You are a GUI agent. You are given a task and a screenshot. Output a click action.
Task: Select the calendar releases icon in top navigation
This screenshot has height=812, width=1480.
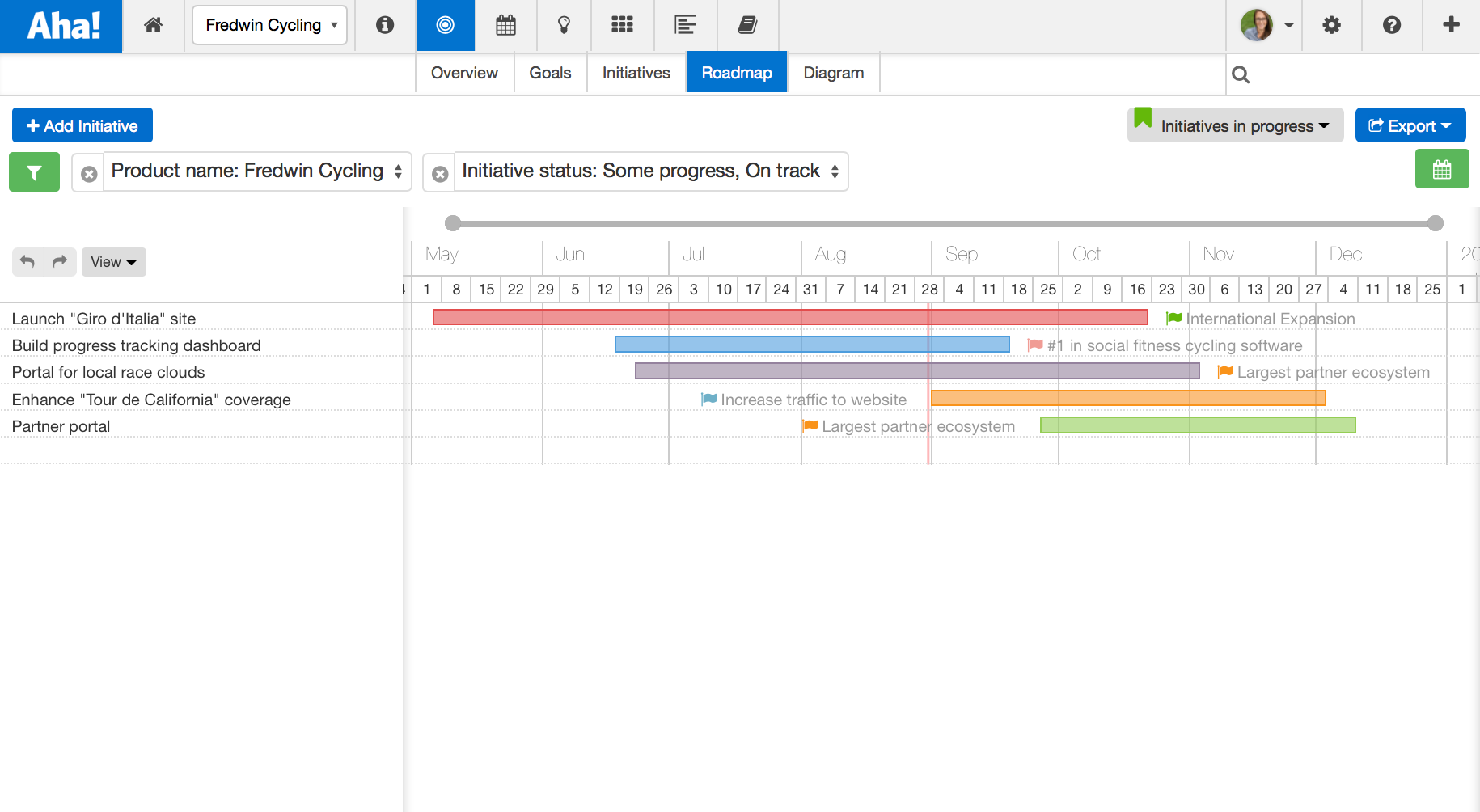click(505, 25)
